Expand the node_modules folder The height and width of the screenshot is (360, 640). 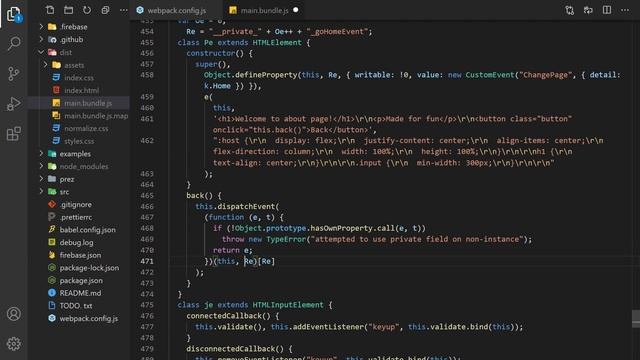(x=41, y=166)
